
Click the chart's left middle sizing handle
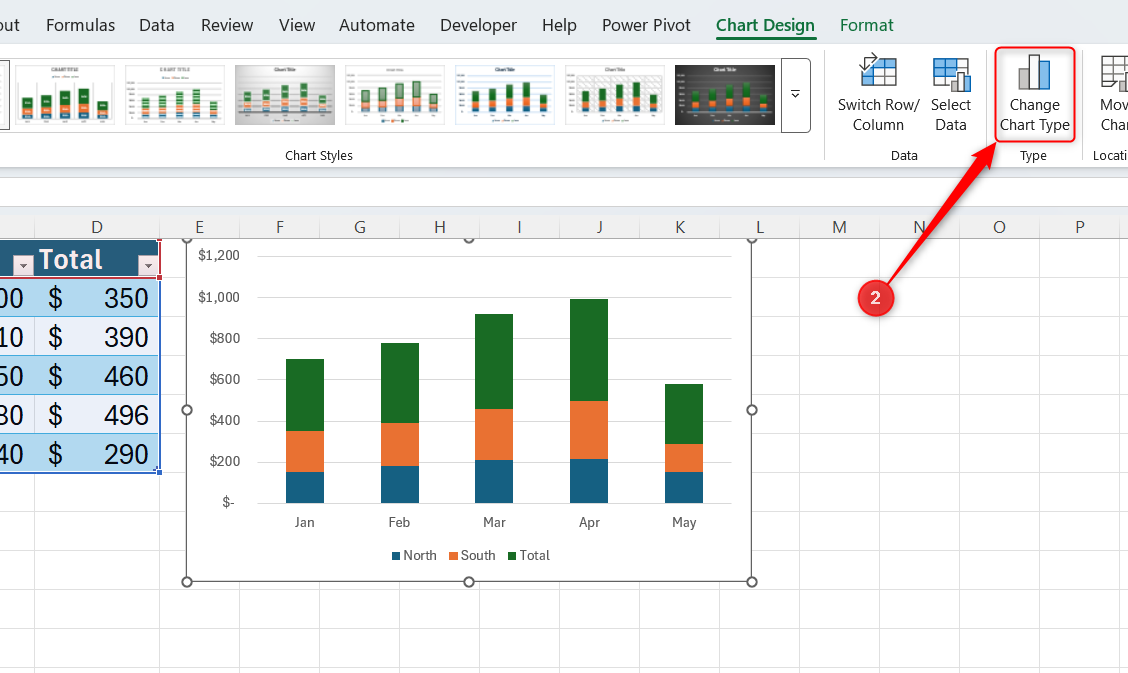pyautogui.click(x=187, y=410)
